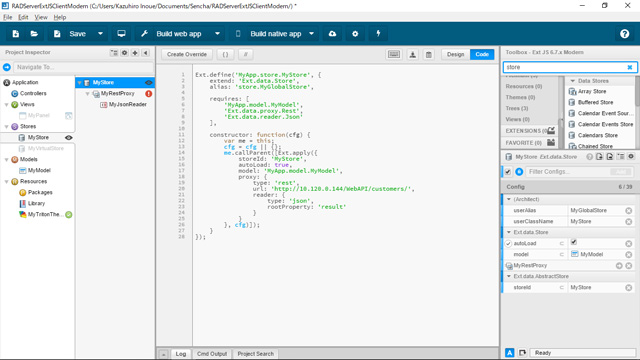Click the Project Inspector tree-view icon
The width and height of the screenshot is (640, 360).
coord(114,53)
